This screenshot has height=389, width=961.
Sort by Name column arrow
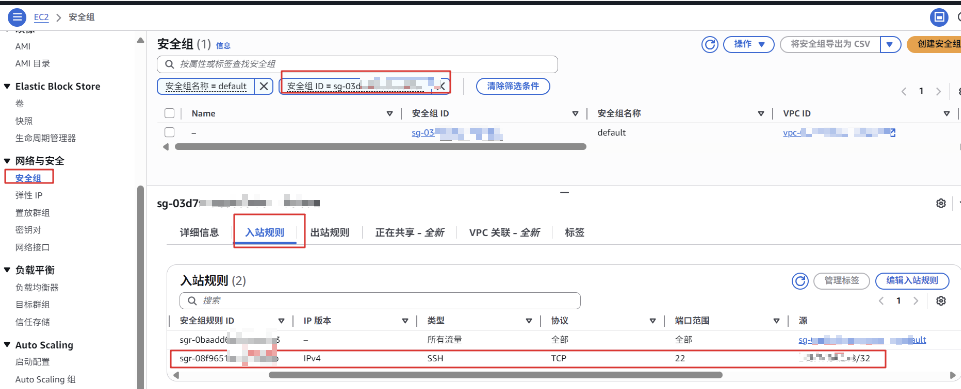pyautogui.click(x=390, y=114)
